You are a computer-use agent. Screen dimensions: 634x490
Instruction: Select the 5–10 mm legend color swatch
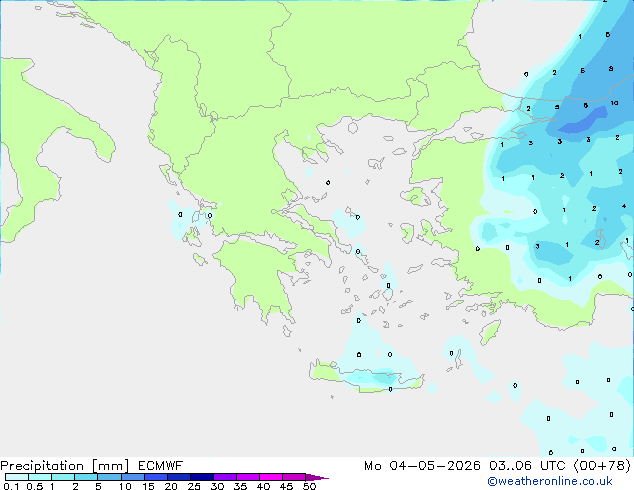tap(109, 477)
